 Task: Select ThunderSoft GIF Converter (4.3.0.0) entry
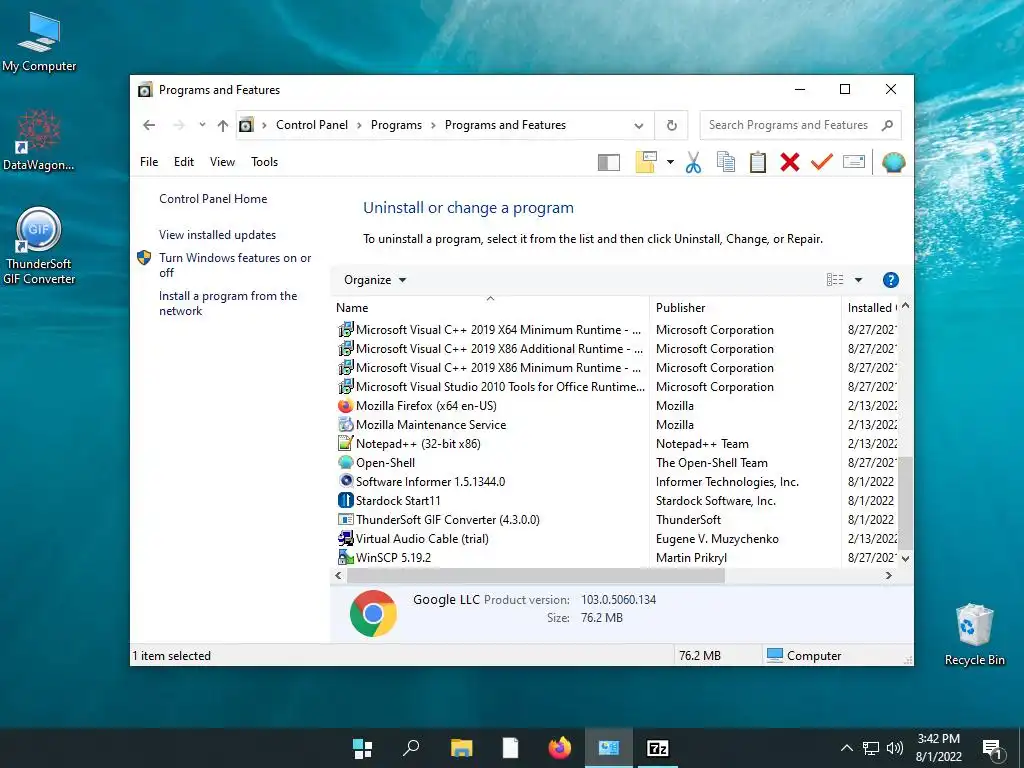coord(616,520)
